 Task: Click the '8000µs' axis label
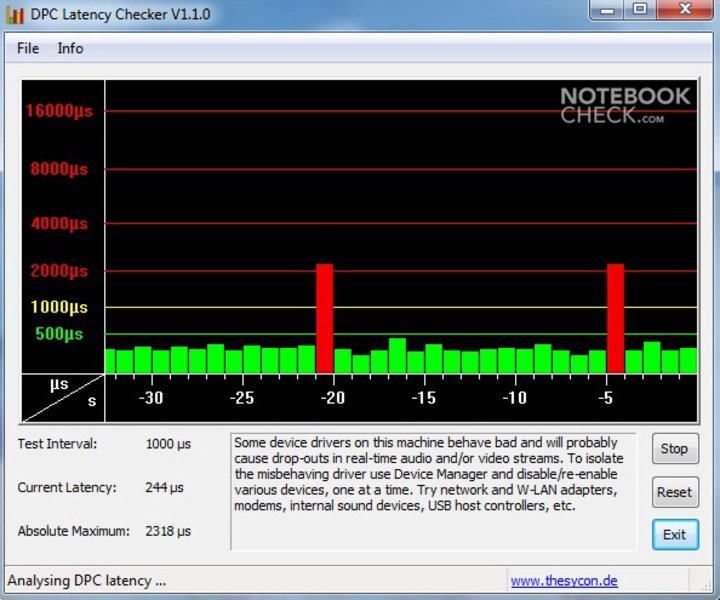(59, 169)
